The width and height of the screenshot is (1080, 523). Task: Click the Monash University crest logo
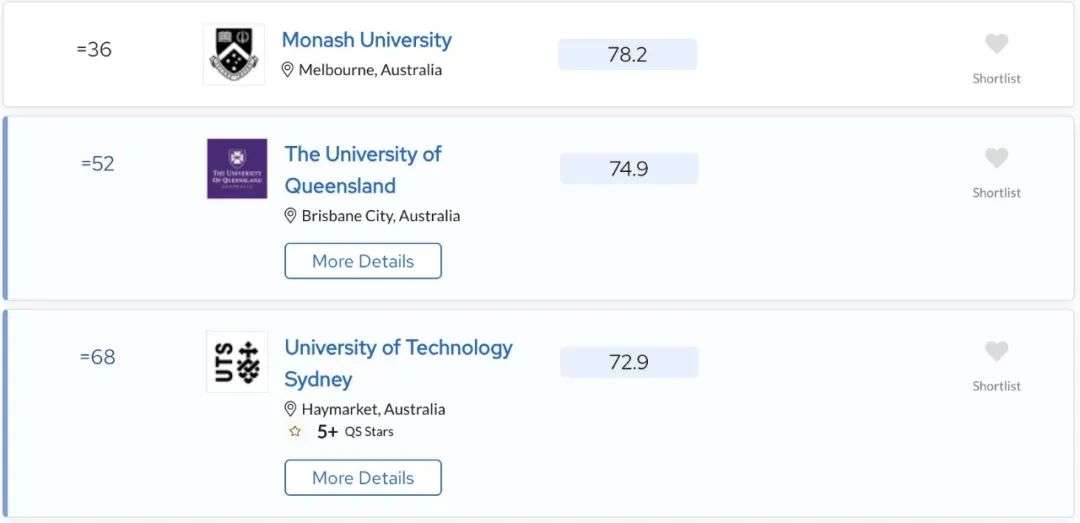[x=234, y=54]
